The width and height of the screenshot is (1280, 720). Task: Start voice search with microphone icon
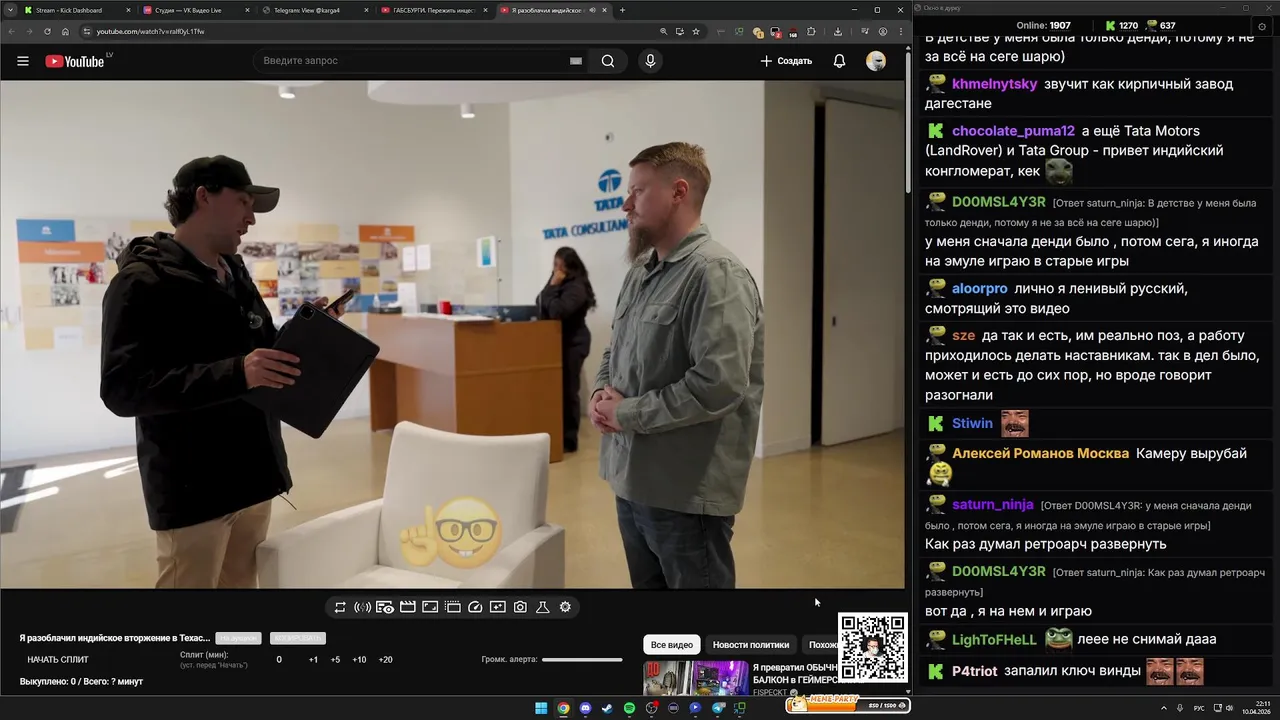650,61
